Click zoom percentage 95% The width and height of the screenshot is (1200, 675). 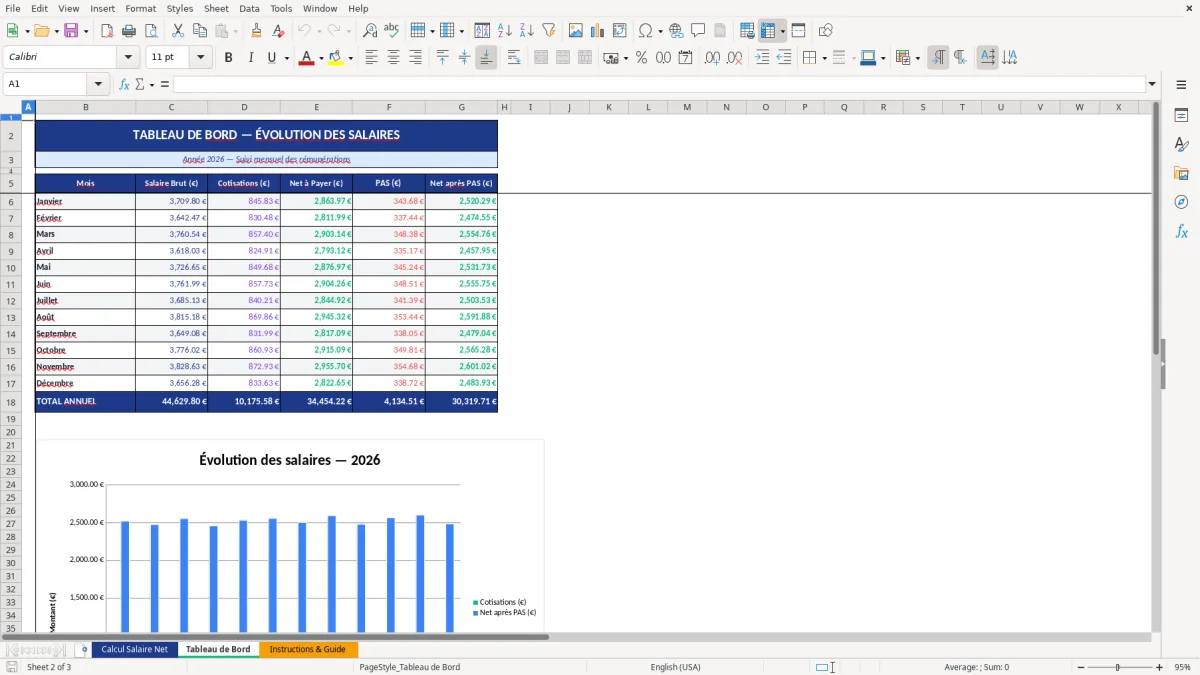1182,667
